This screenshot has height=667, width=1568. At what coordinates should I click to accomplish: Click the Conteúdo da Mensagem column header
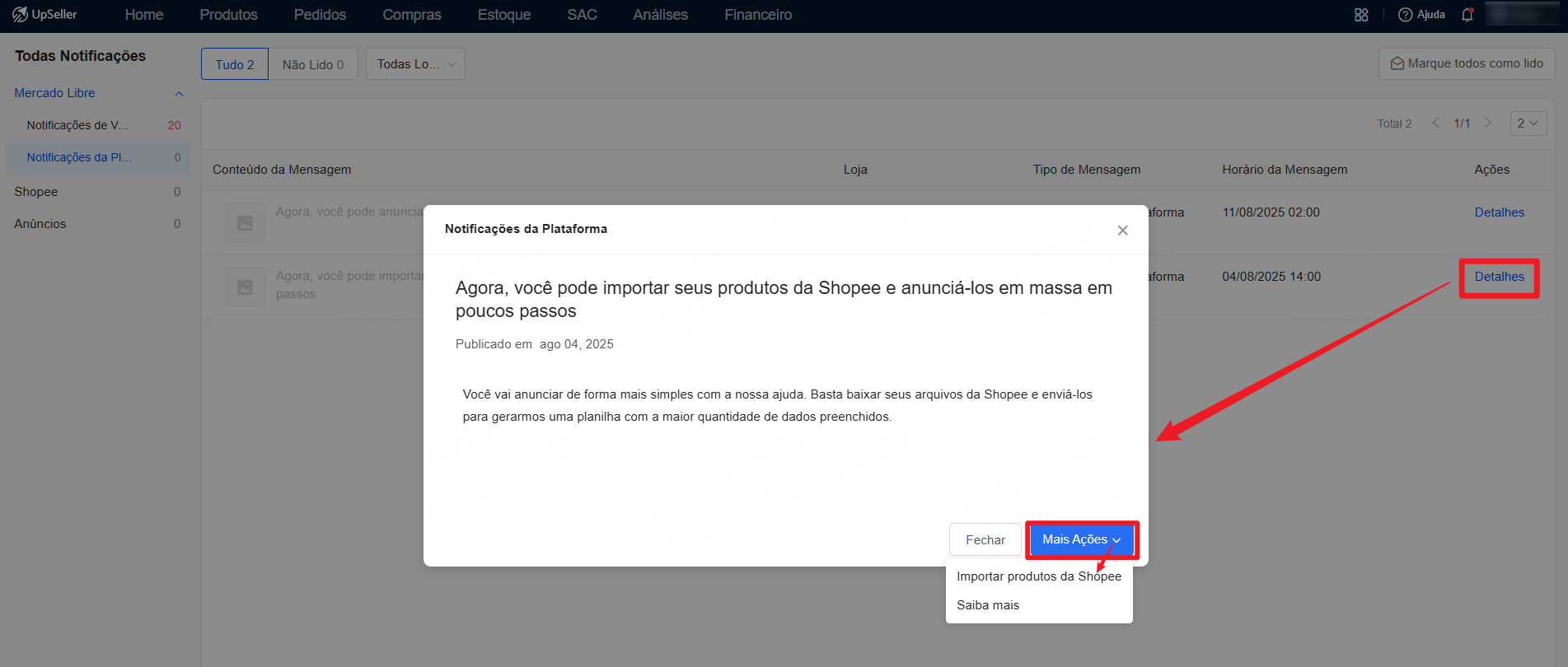(x=282, y=170)
